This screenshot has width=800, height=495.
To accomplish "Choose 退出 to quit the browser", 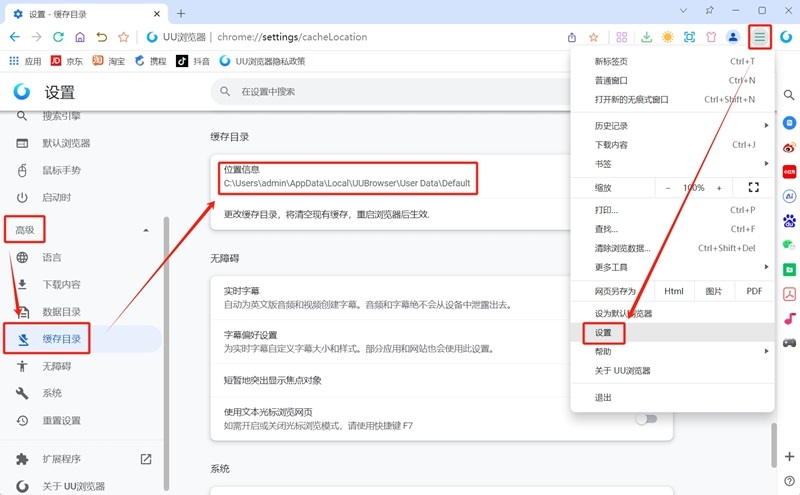I will coord(672,397).
